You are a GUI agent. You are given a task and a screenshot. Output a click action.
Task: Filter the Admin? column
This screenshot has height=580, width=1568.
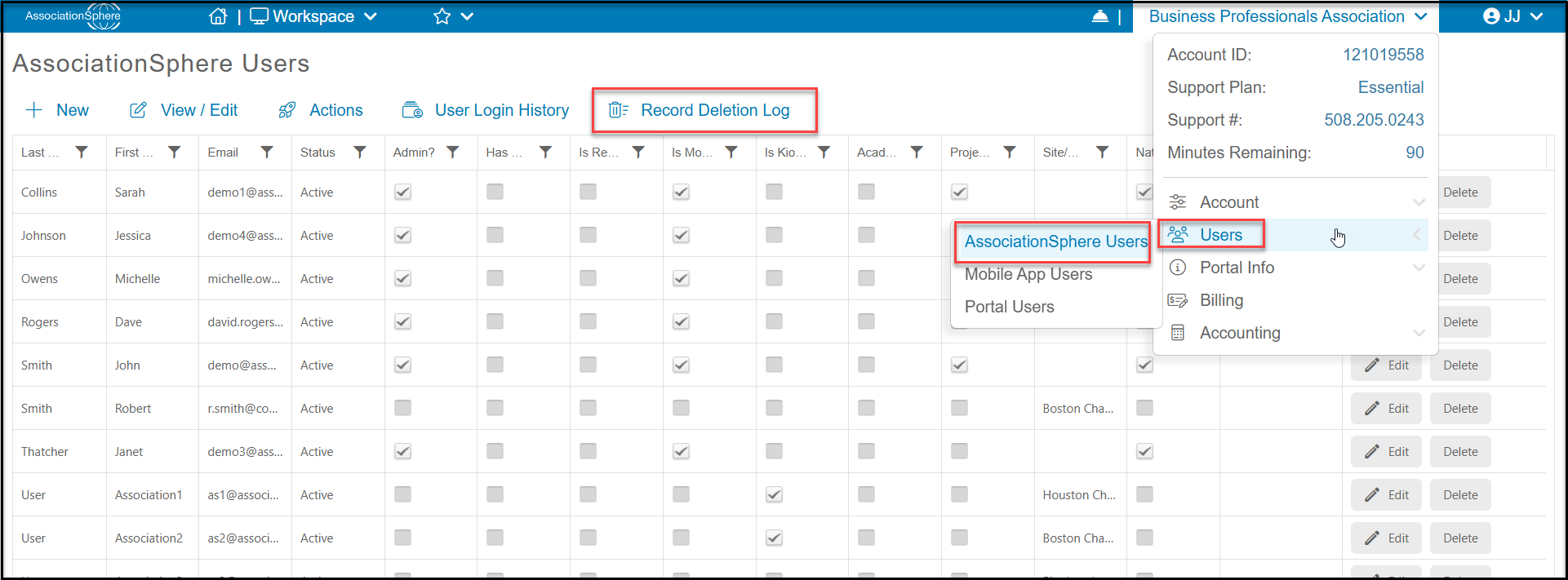point(453,152)
